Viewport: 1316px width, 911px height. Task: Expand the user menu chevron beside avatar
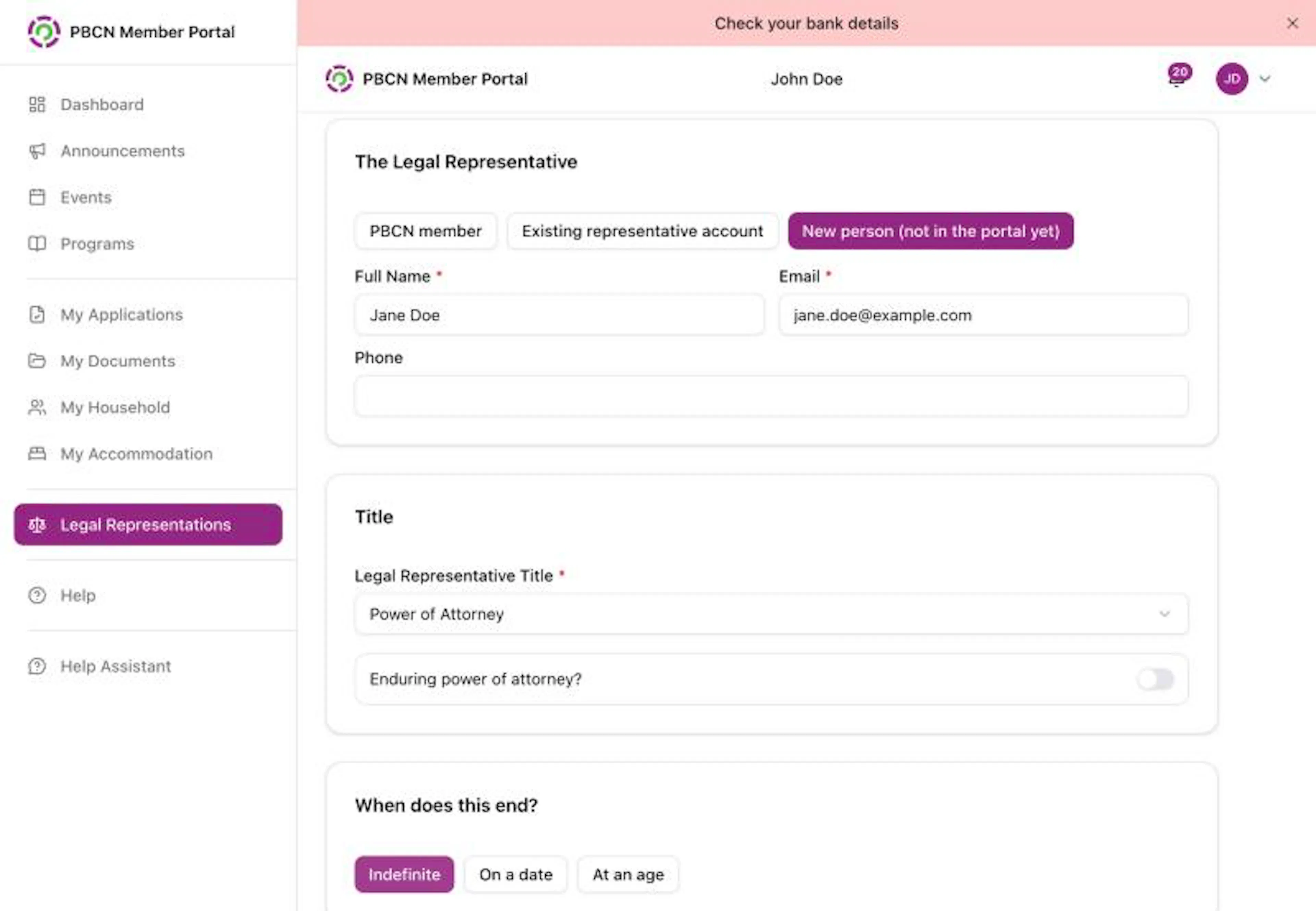click(1265, 79)
